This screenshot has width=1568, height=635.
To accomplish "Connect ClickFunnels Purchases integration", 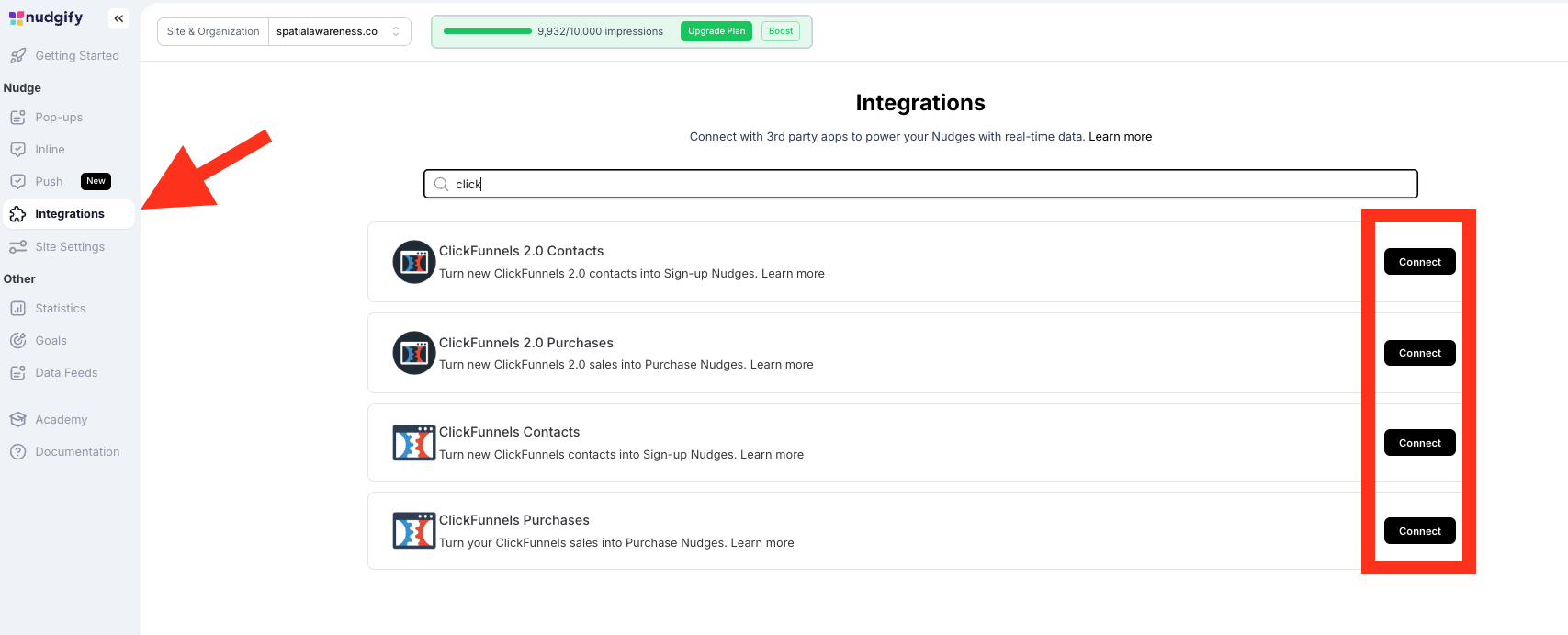I will tap(1420, 531).
